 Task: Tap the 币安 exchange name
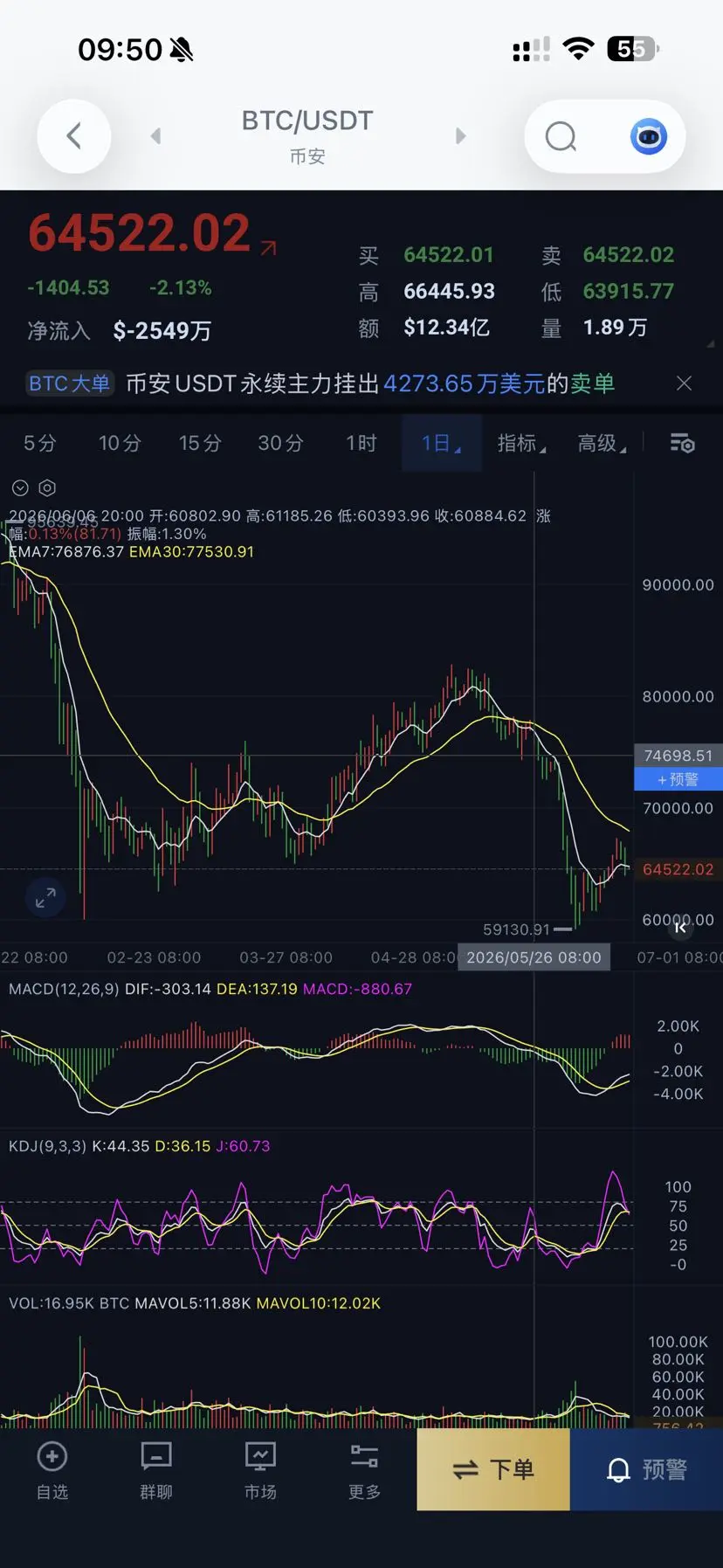pos(307,156)
